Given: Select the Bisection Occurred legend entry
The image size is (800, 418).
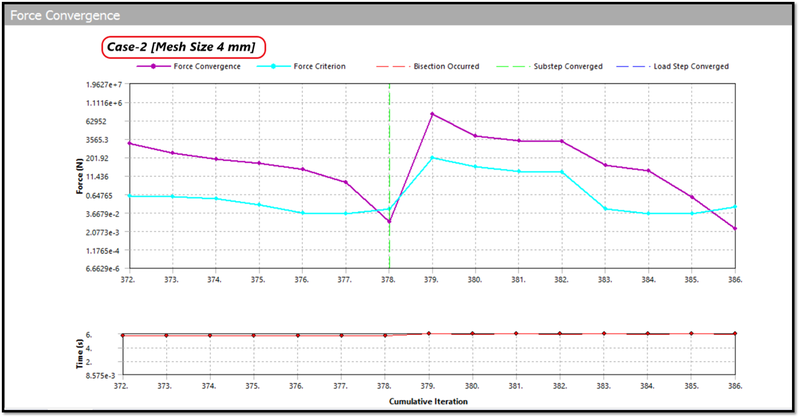Looking at the screenshot, I should point(428,66).
